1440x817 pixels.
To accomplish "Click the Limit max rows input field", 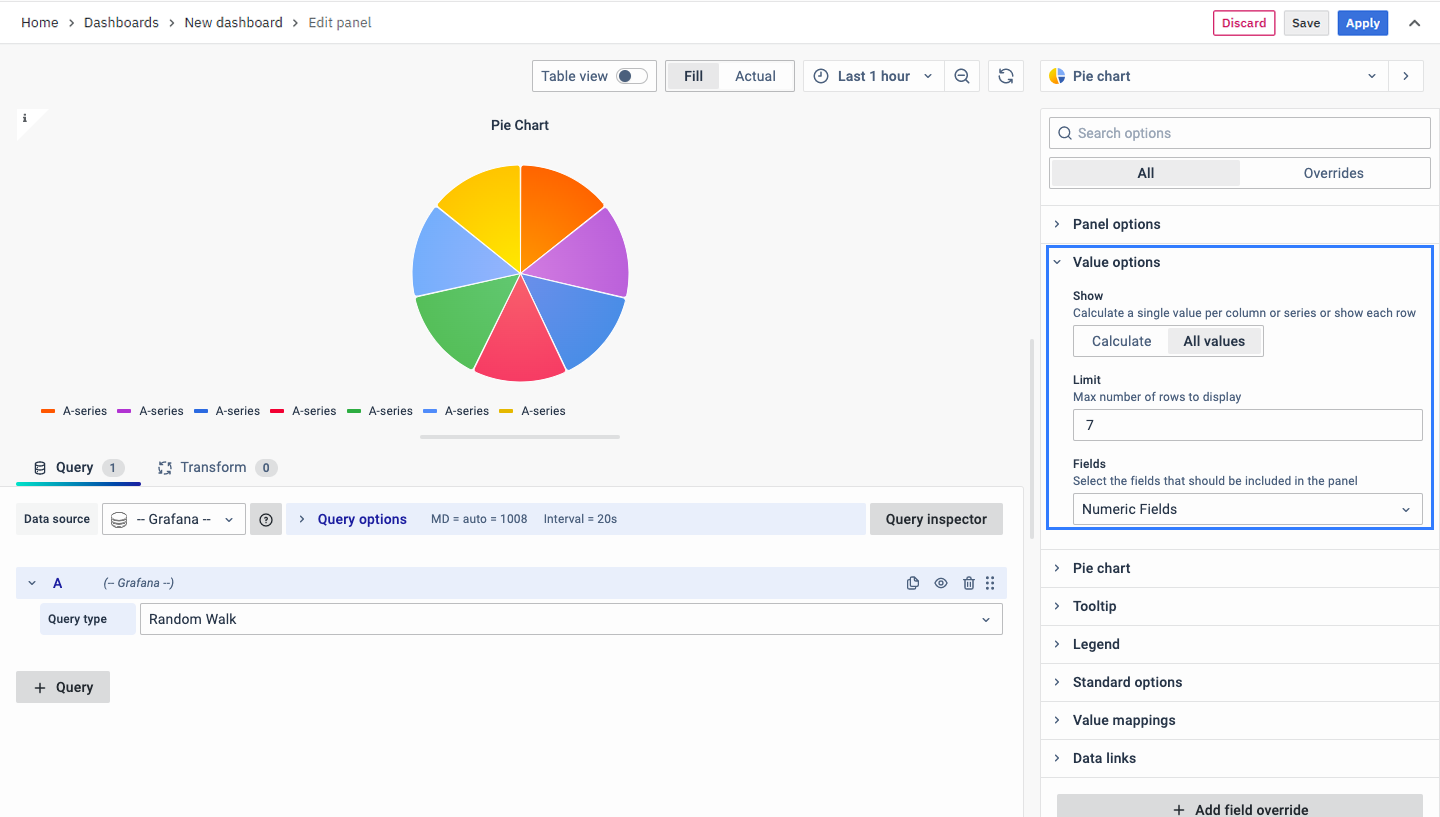I will (1247, 425).
